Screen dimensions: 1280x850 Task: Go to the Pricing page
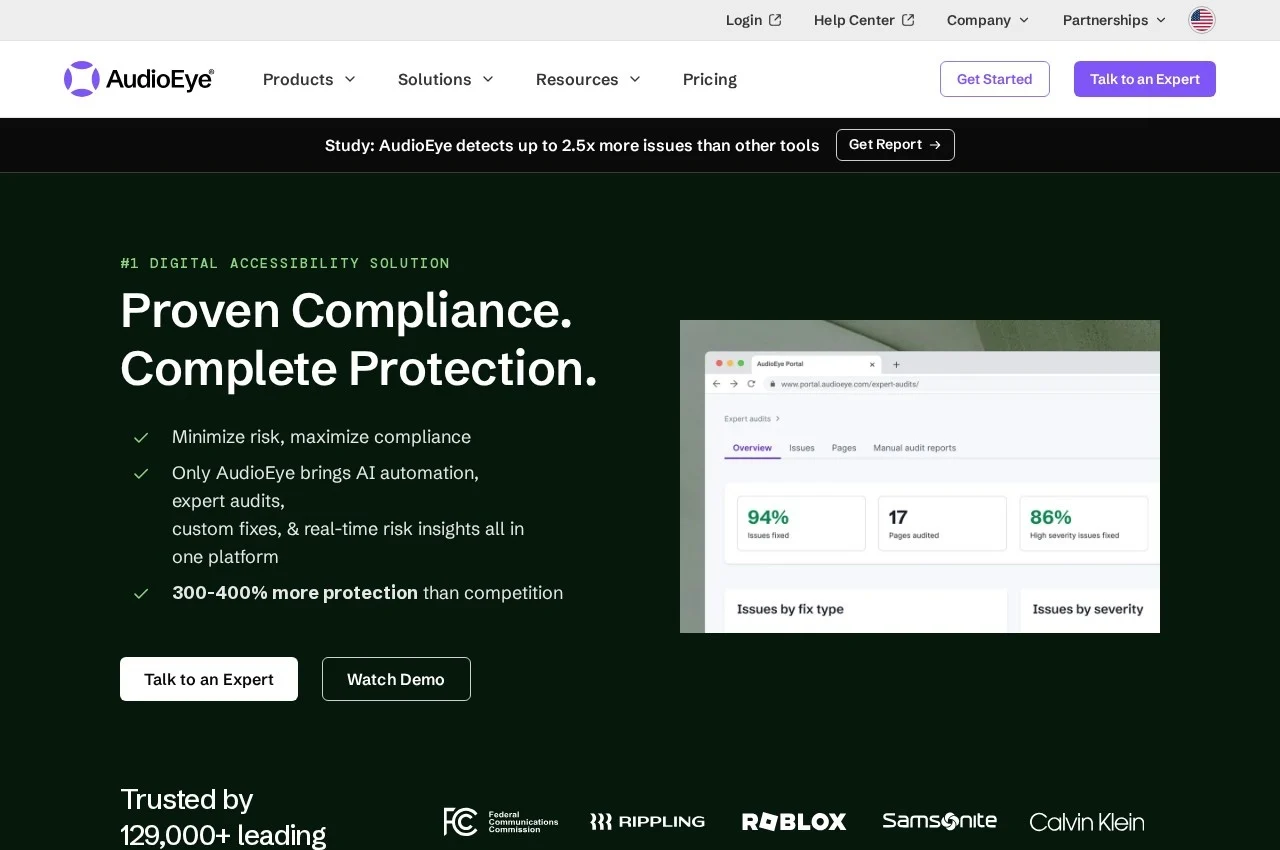click(710, 79)
